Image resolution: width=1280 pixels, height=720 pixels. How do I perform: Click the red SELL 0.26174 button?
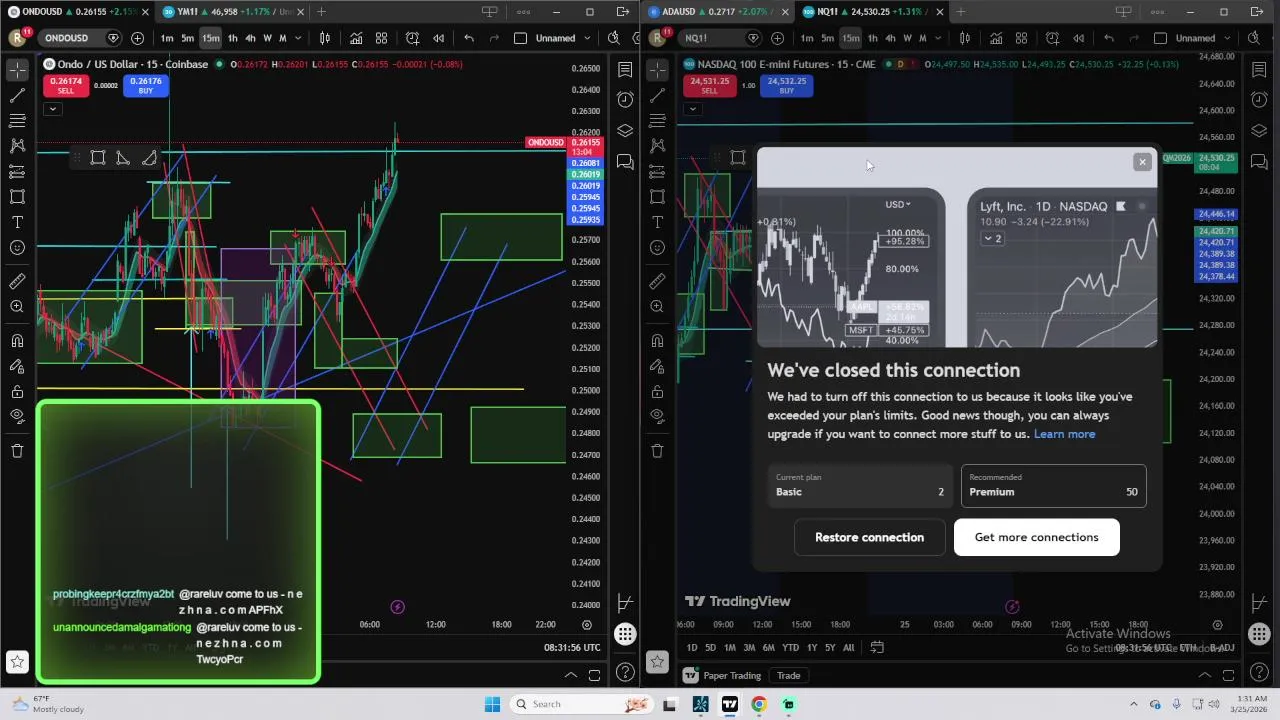pyautogui.click(x=65, y=86)
